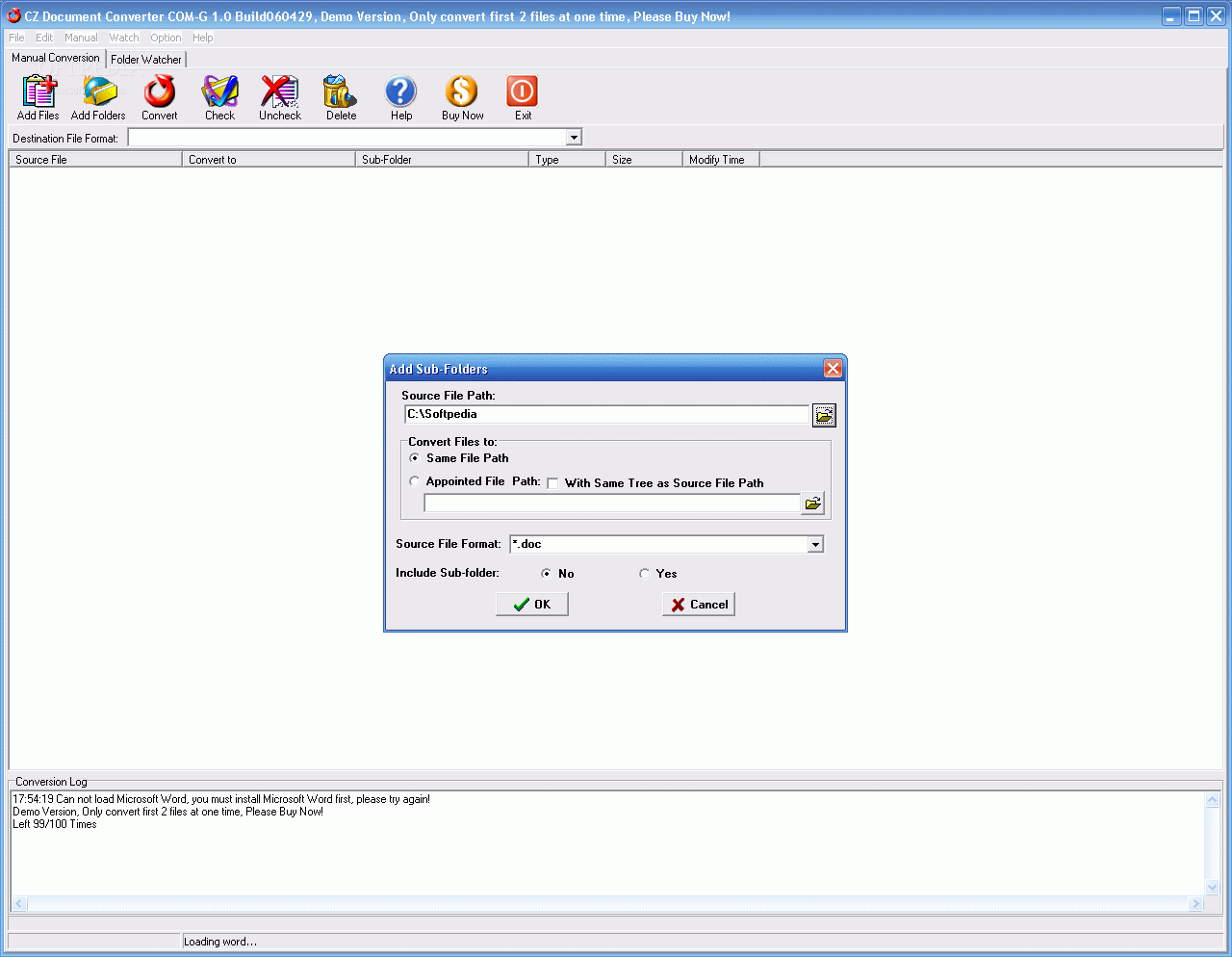Click the log's horizontal scrollbar right arrow

(x=1196, y=903)
